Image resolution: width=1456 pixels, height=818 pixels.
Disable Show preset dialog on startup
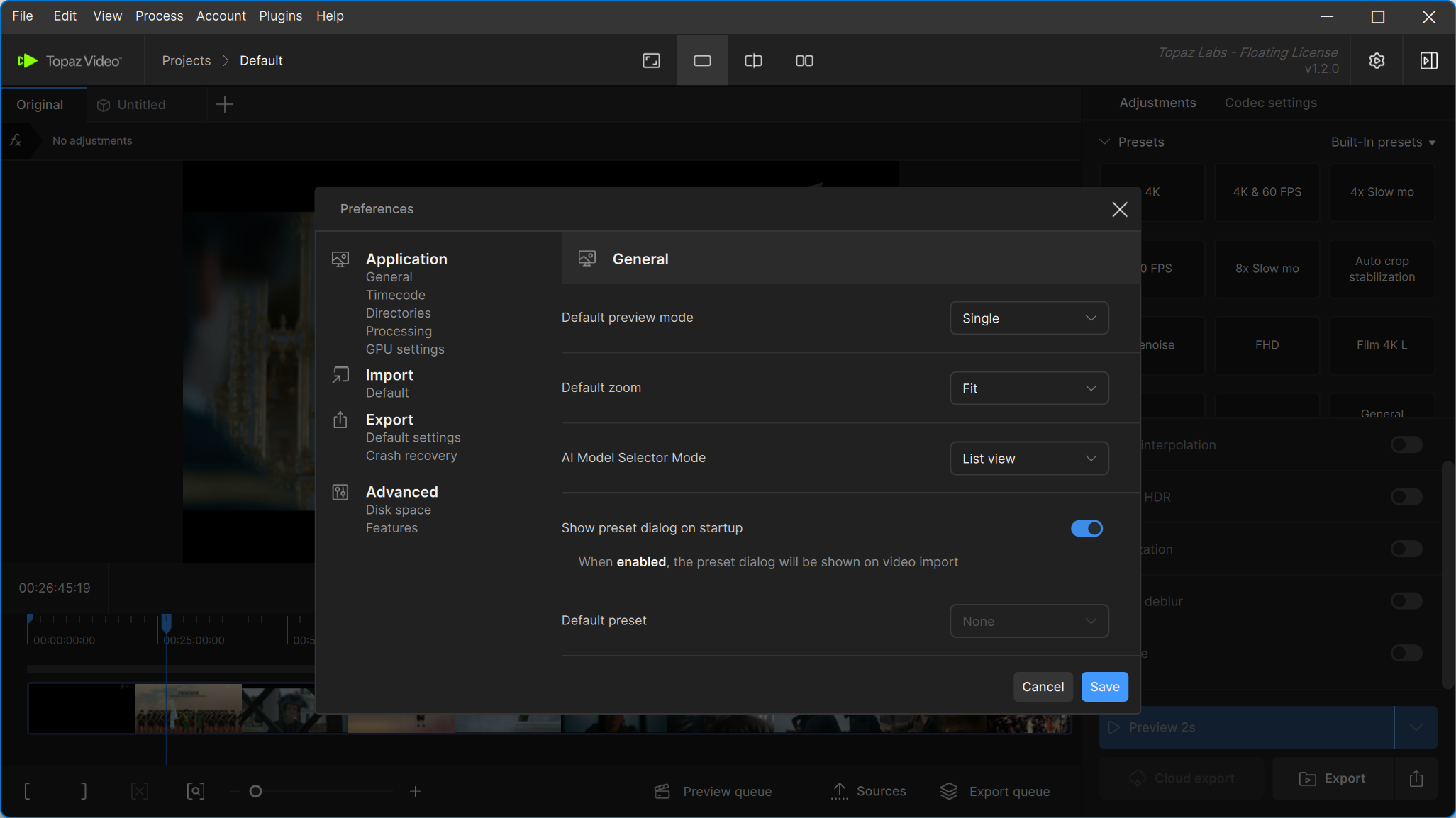pyautogui.click(x=1086, y=529)
